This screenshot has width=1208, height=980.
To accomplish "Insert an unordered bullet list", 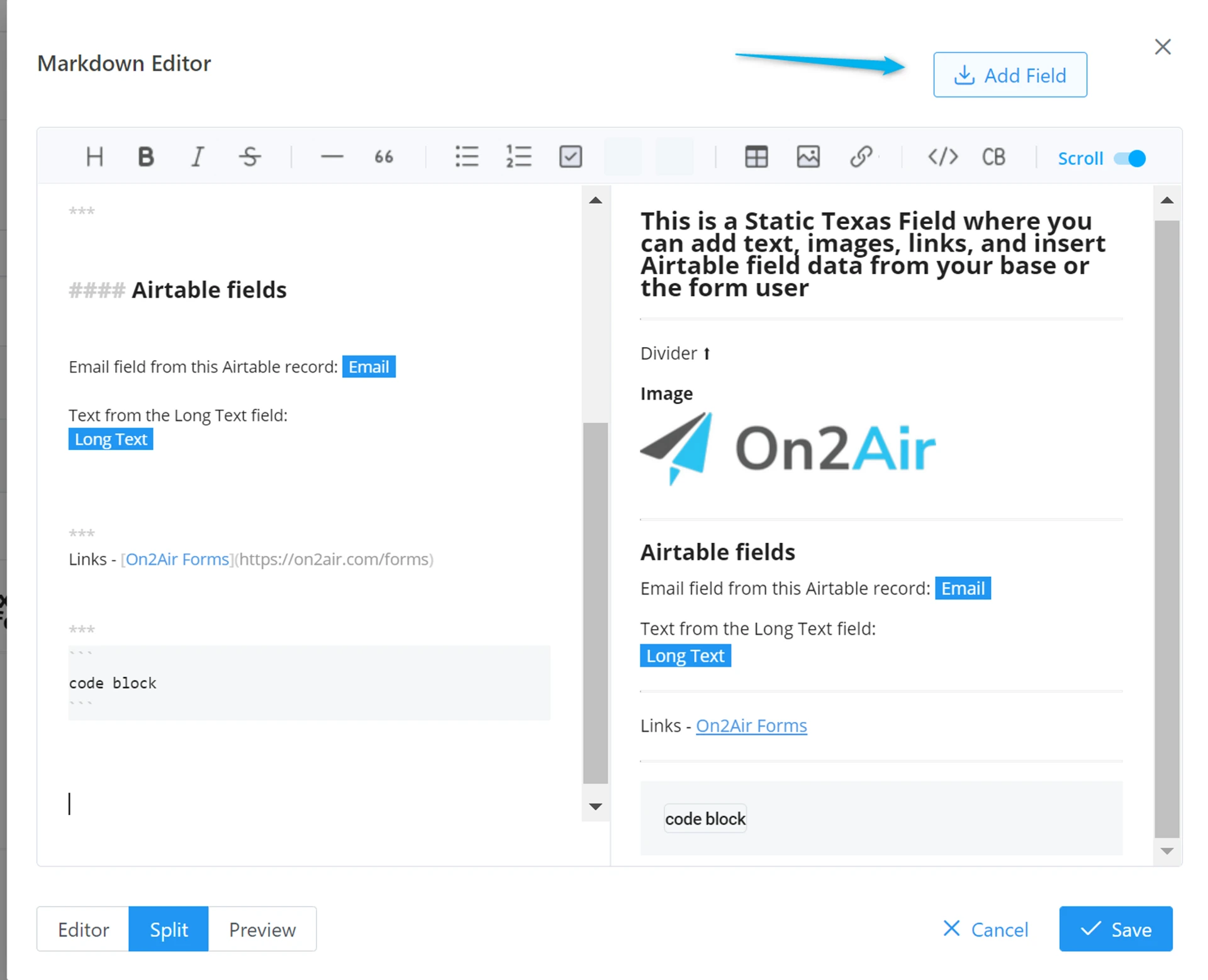I will click(467, 157).
